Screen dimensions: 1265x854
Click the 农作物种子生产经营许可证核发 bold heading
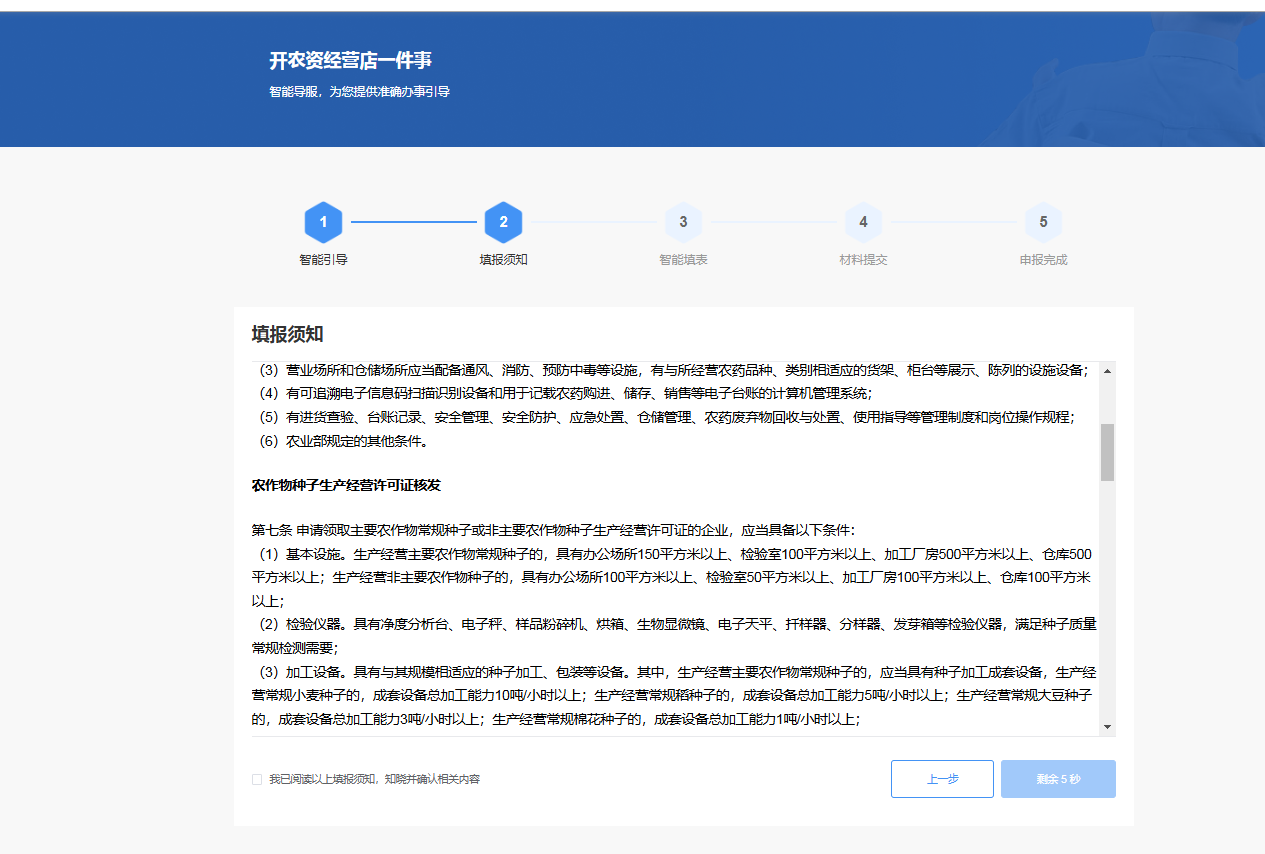346,485
